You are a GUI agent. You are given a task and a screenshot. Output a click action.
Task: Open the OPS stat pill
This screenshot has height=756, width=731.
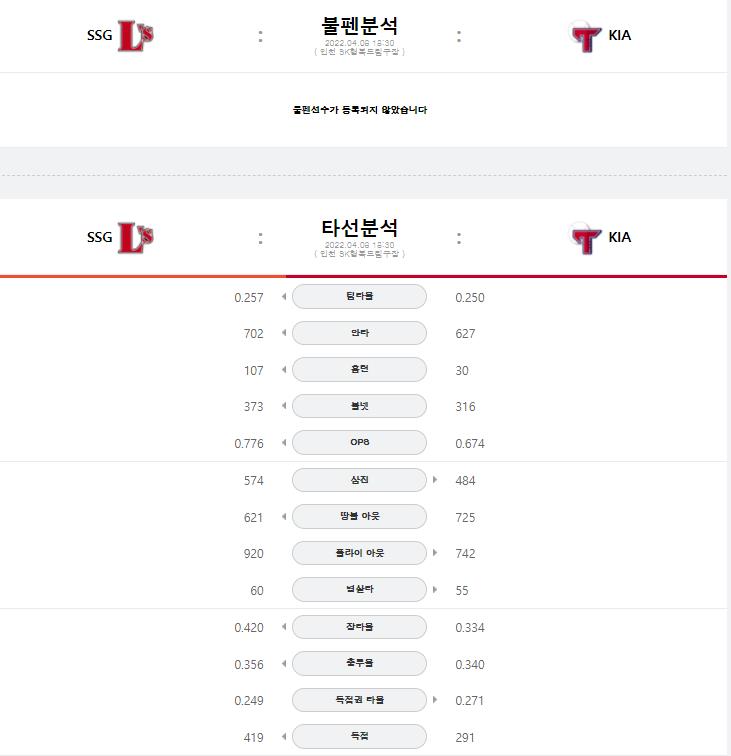[x=359, y=443]
